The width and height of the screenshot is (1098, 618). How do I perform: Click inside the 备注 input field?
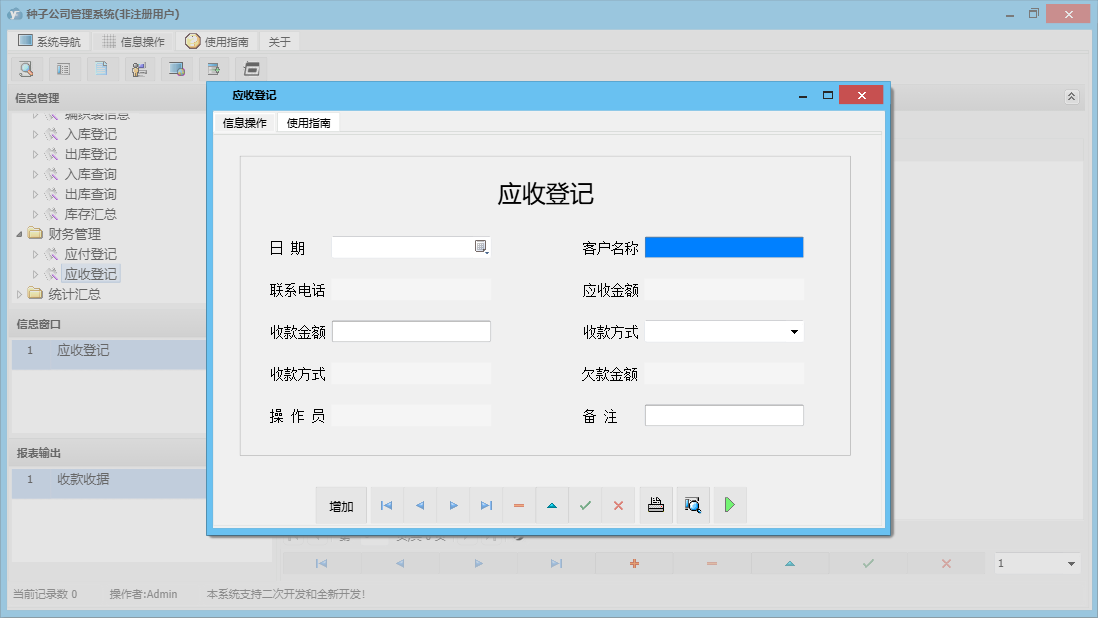[x=724, y=414]
